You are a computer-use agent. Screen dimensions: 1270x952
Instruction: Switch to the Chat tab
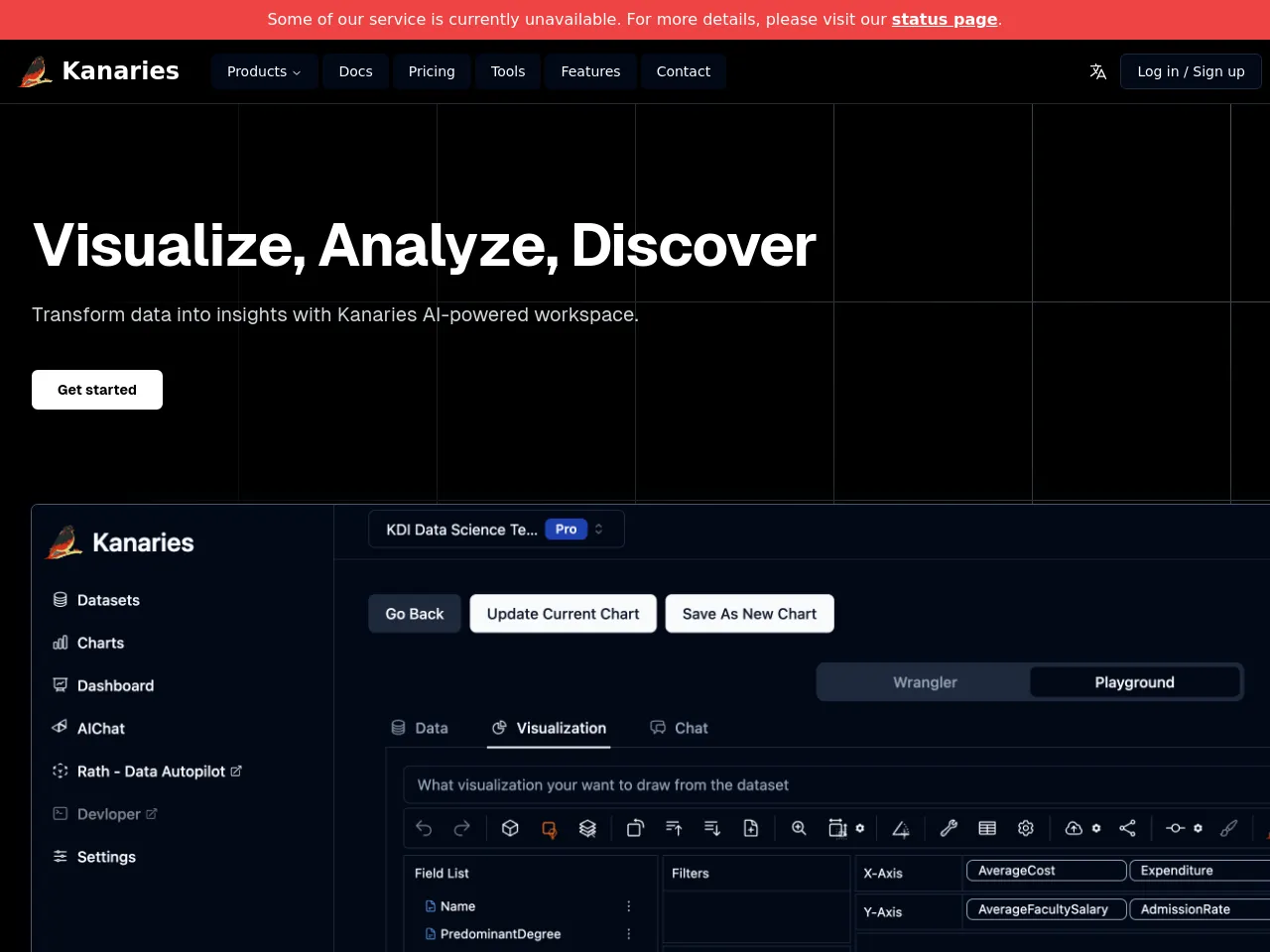[680, 728]
